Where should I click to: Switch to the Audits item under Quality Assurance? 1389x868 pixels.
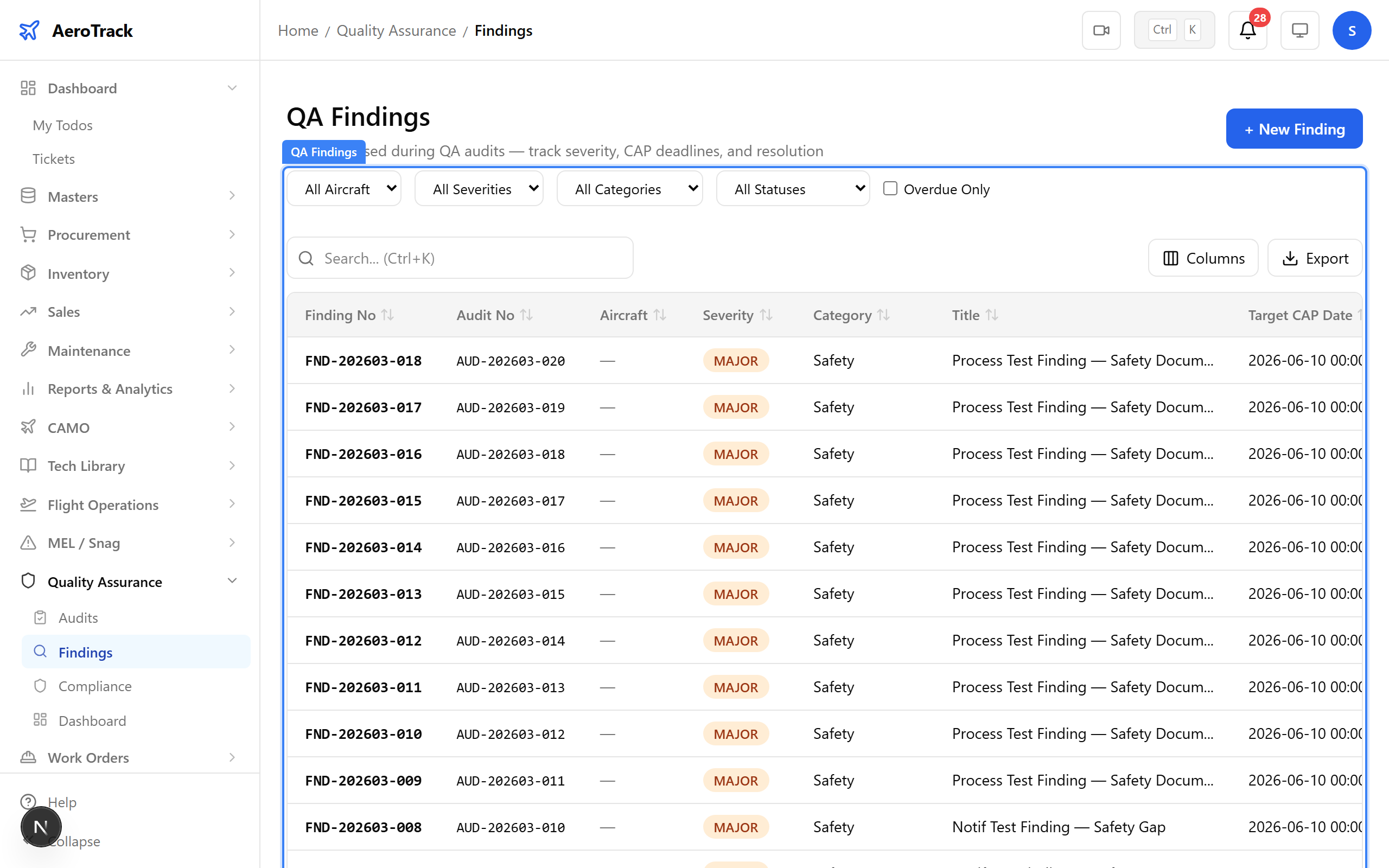pos(78,617)
